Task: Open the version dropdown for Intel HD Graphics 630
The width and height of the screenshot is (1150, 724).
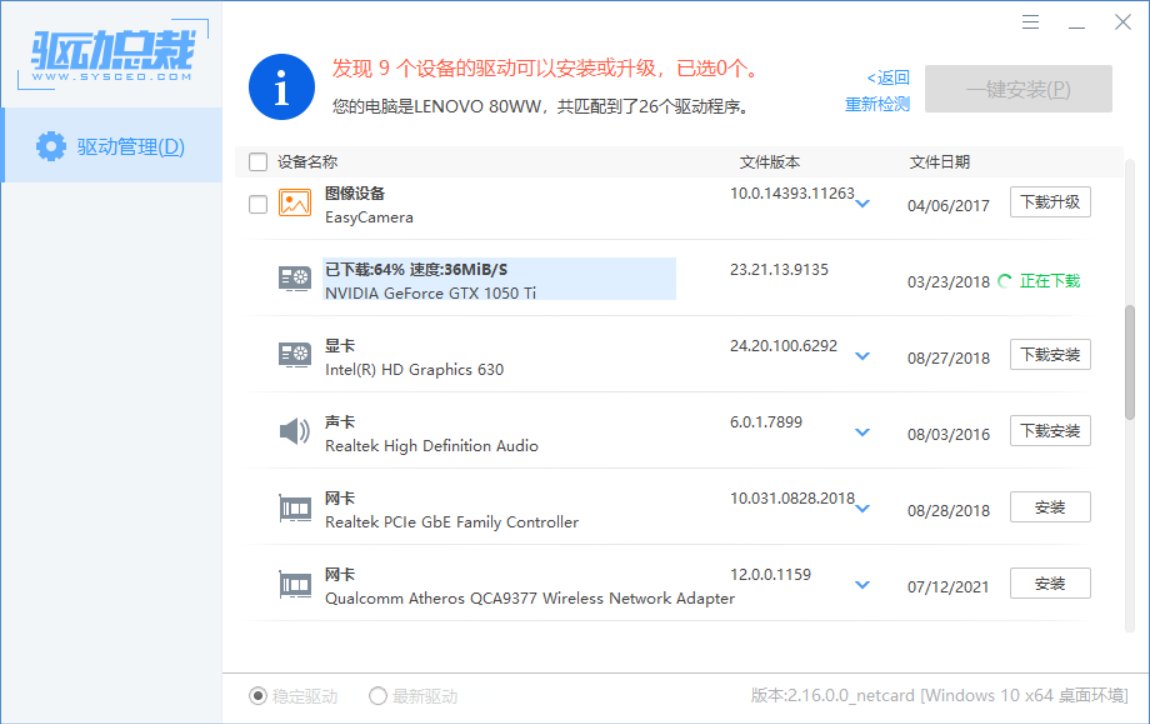Action: pos(862,357)
